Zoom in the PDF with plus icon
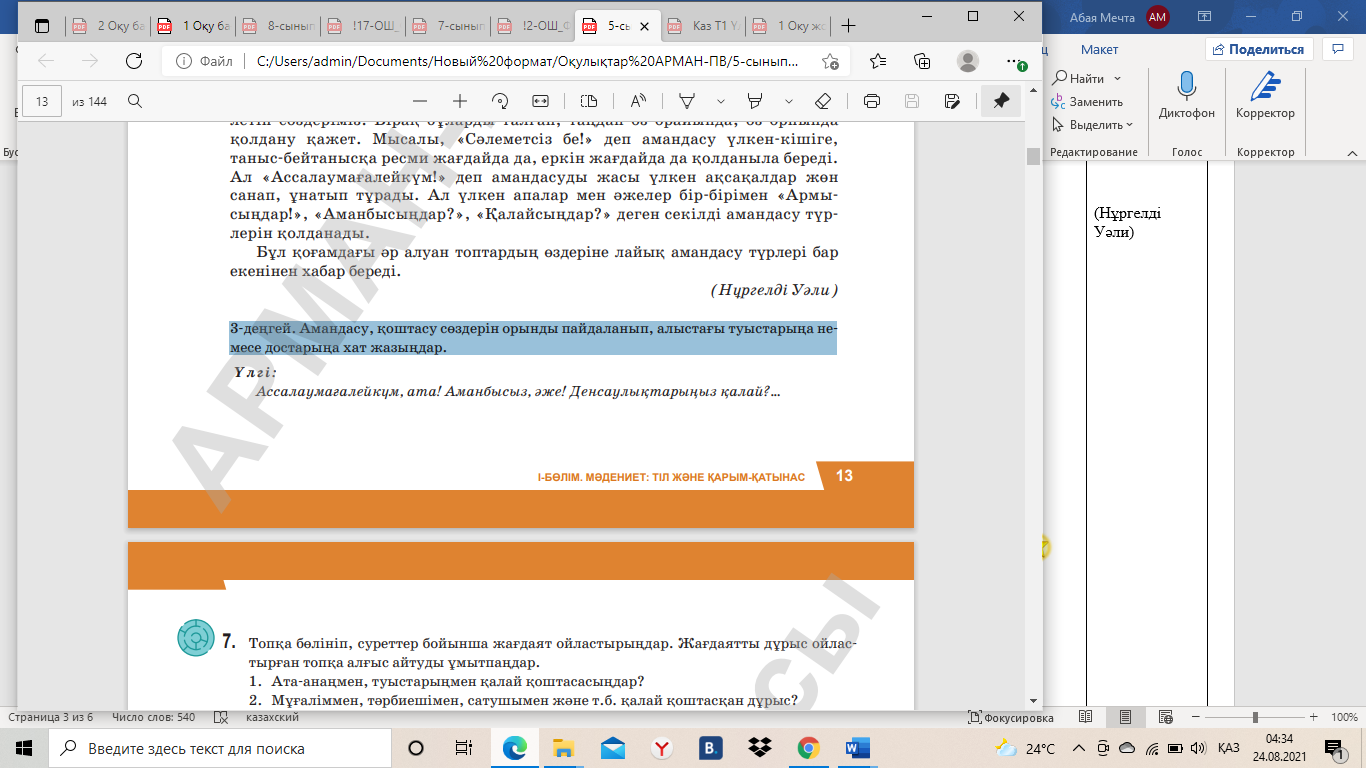The image size is (1366, 768). tap(460, 101)
